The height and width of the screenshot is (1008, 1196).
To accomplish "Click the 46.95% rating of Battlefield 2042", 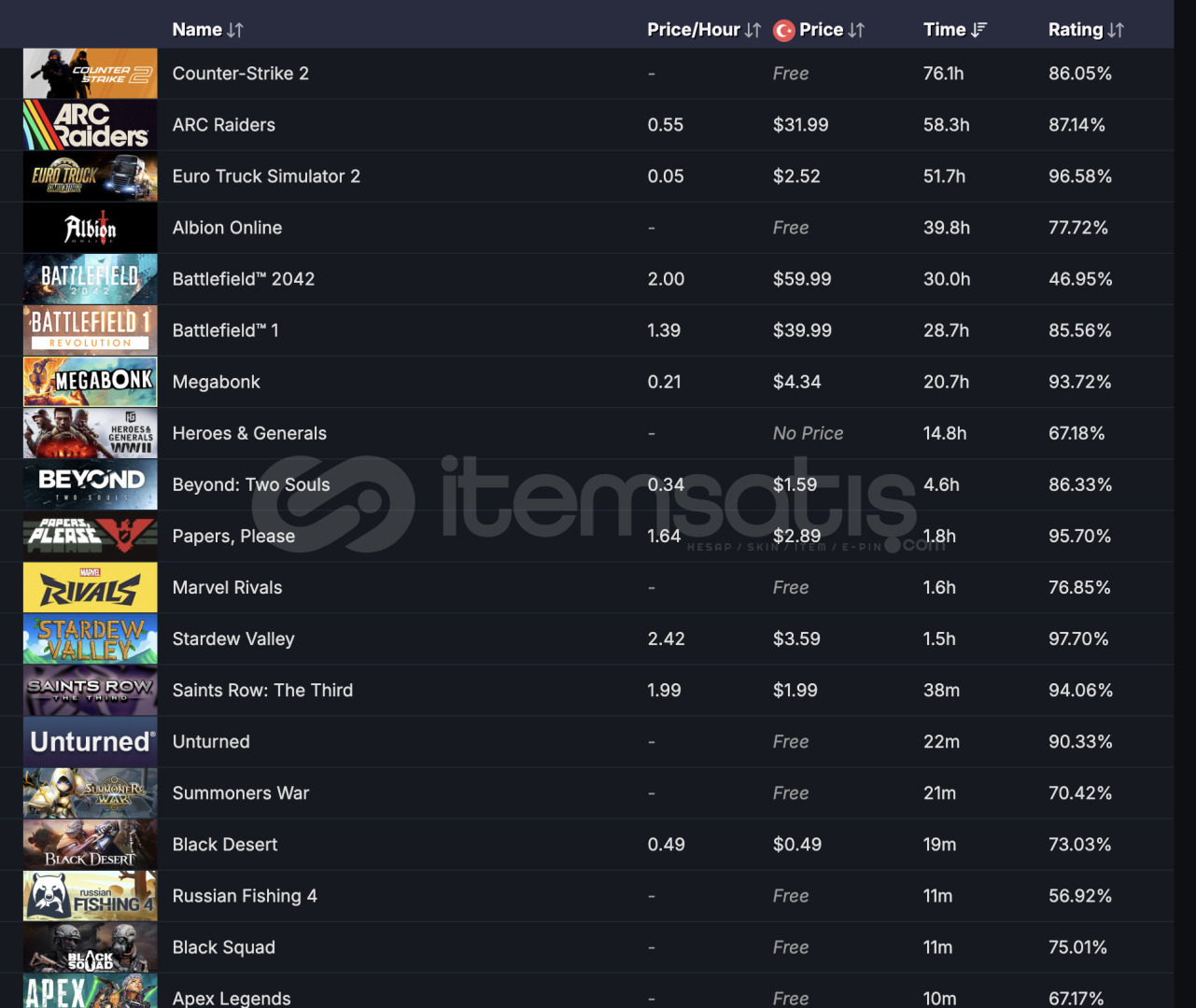I will pyautogui.click(x=1080, y=279).
